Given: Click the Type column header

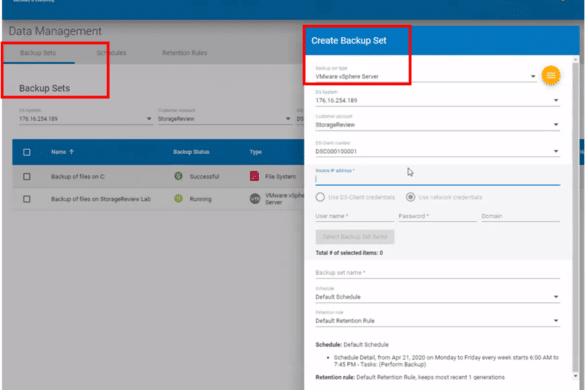Looking at the screenshot, I should click(256, 152).
